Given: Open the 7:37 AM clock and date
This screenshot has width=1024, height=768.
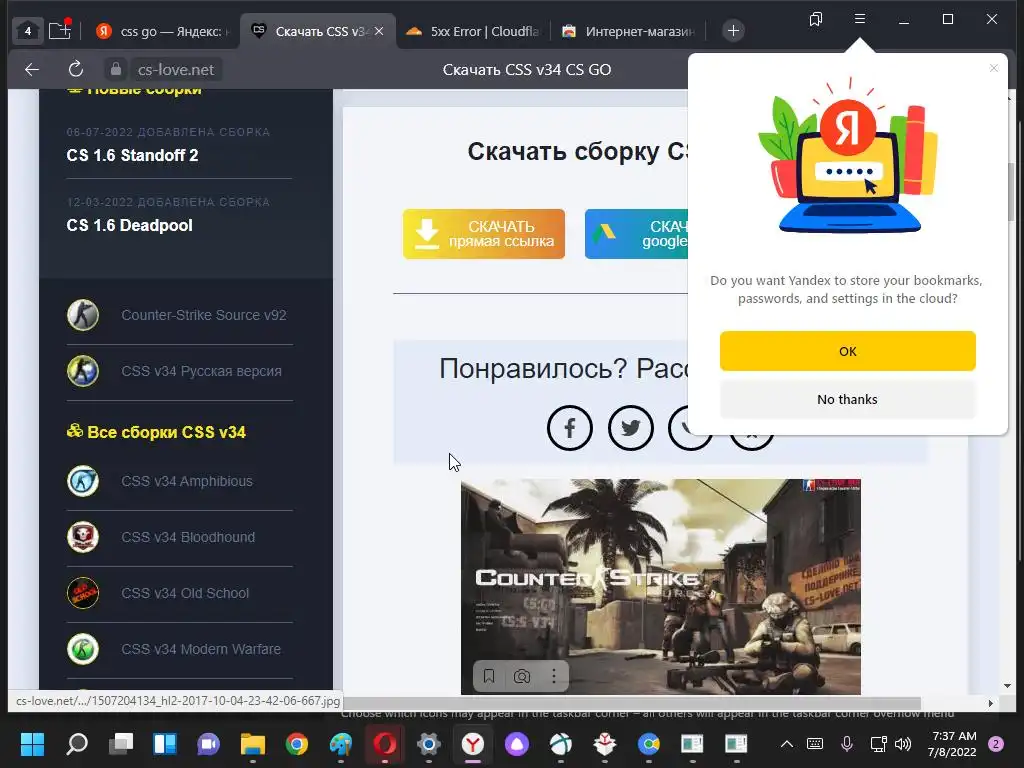Looking at the screenshot, I should [x=952, y=743].
